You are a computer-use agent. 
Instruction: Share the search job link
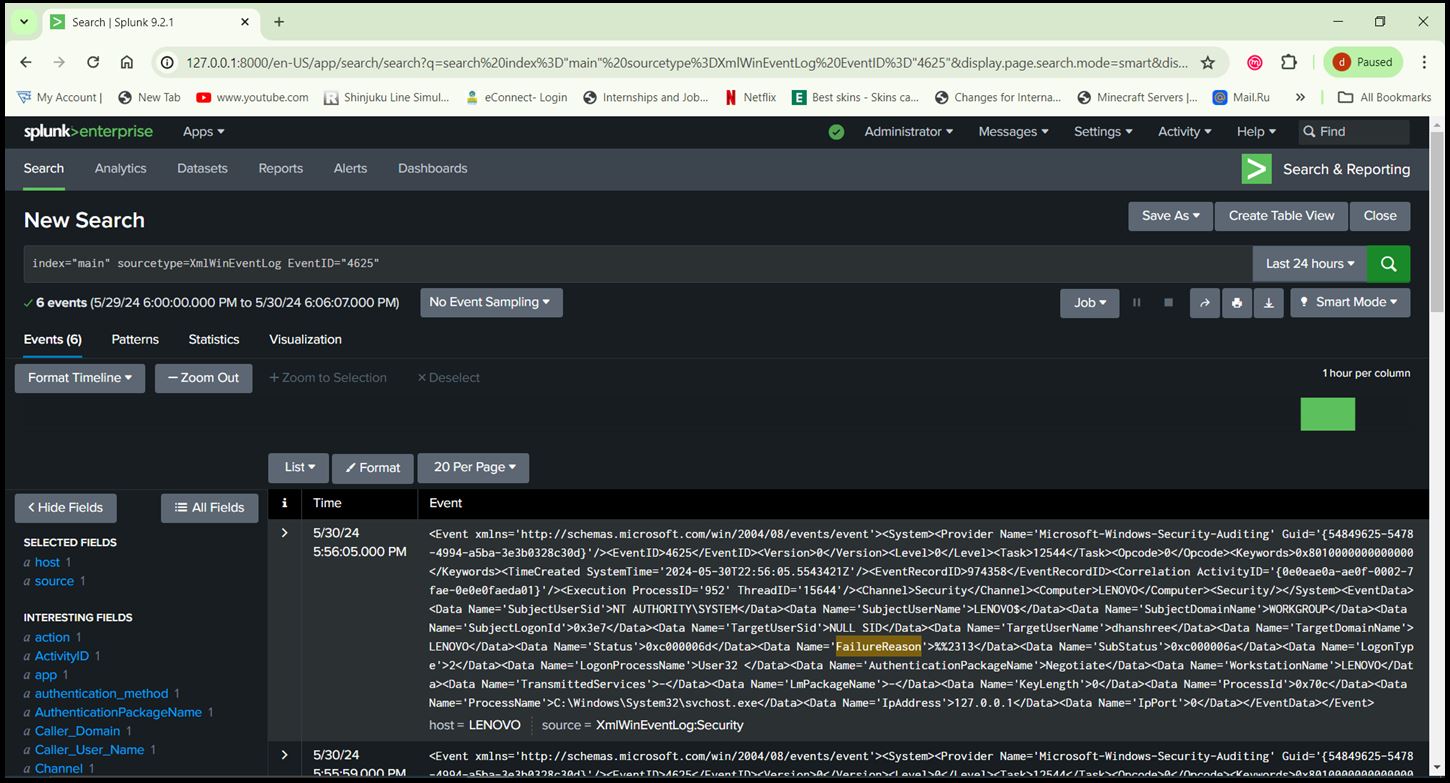pos(1204,302)
